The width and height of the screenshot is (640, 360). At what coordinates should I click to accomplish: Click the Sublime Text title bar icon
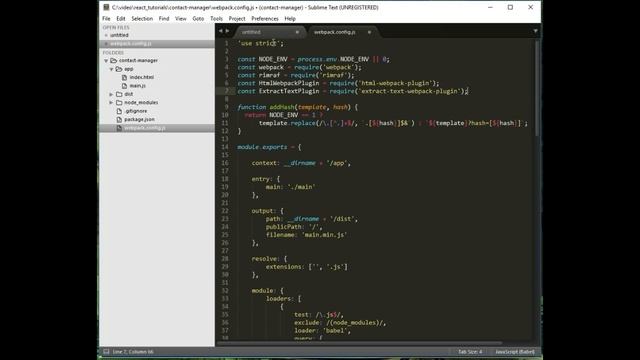pos(106,7)
